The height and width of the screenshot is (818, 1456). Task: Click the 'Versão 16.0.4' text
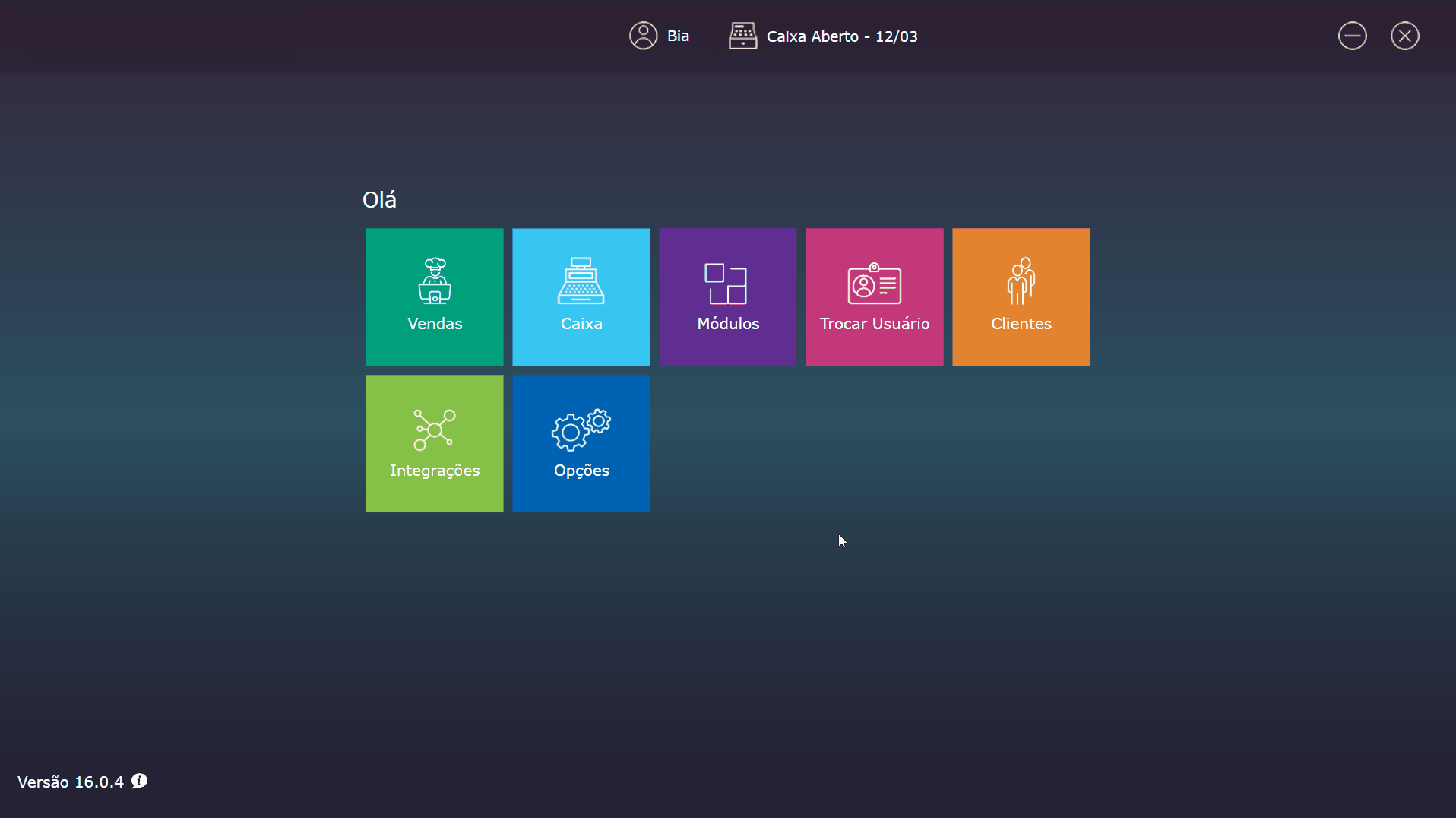click(x=71, y=782)
